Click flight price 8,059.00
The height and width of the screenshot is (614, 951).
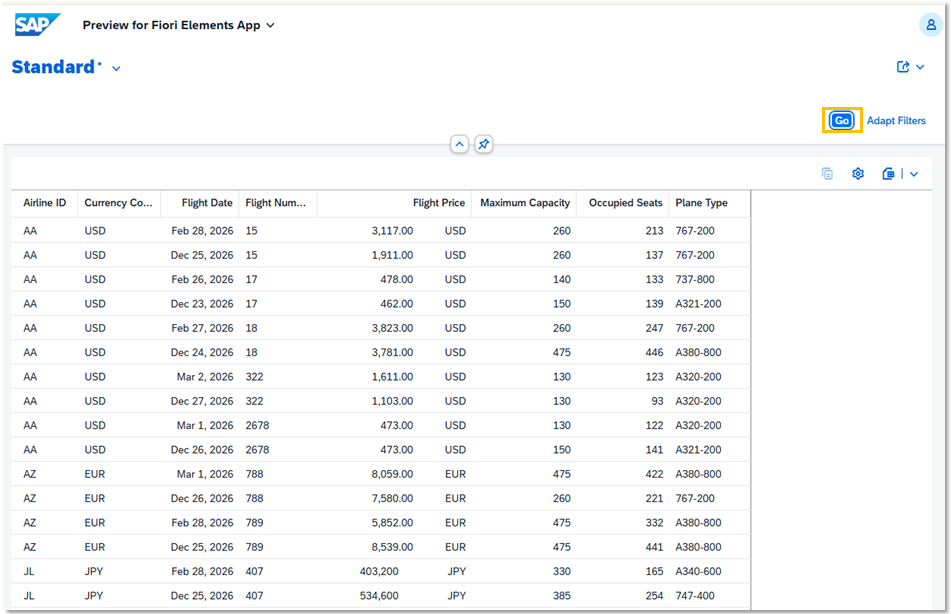[x=392, y=474]
